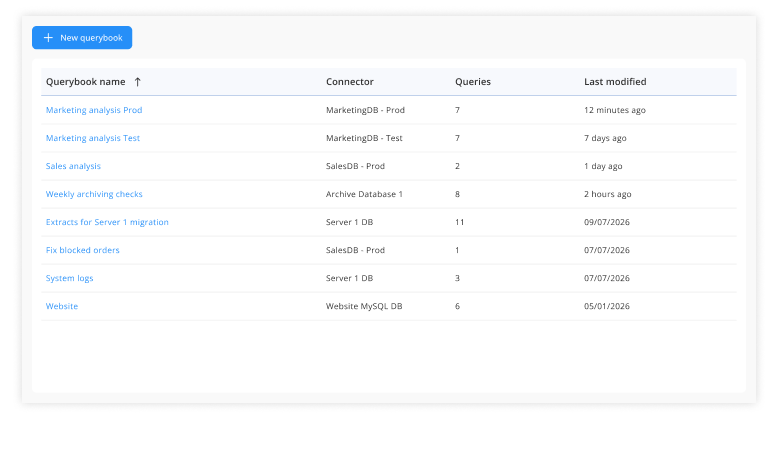Select the Website MySQL DB connector cell
The width and height of the screenshot is (776, 470).
click(x=364, y=306)
